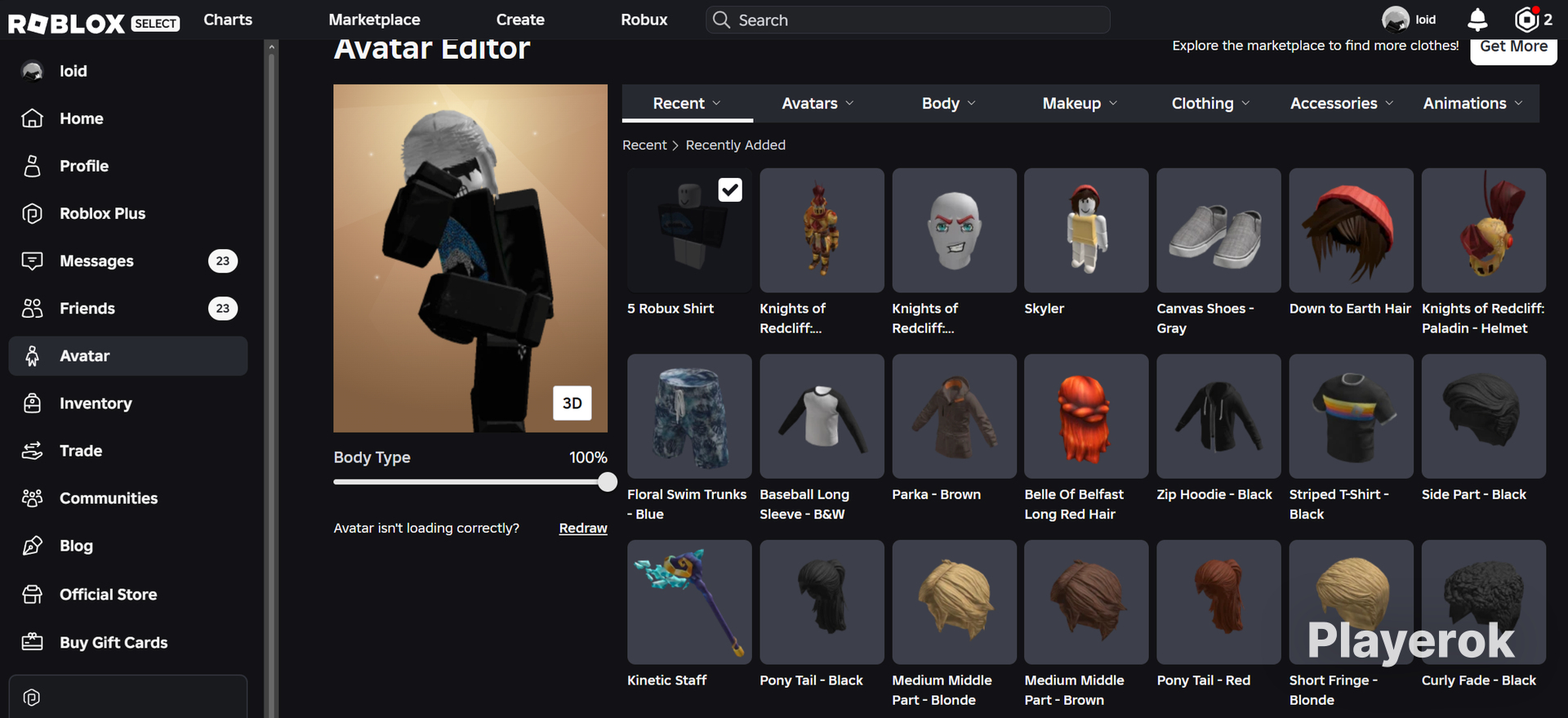This screenshot has height=718, width=1568.
Task: Click the Buy Gift Cards icon
Action: [x=32, y=642]
